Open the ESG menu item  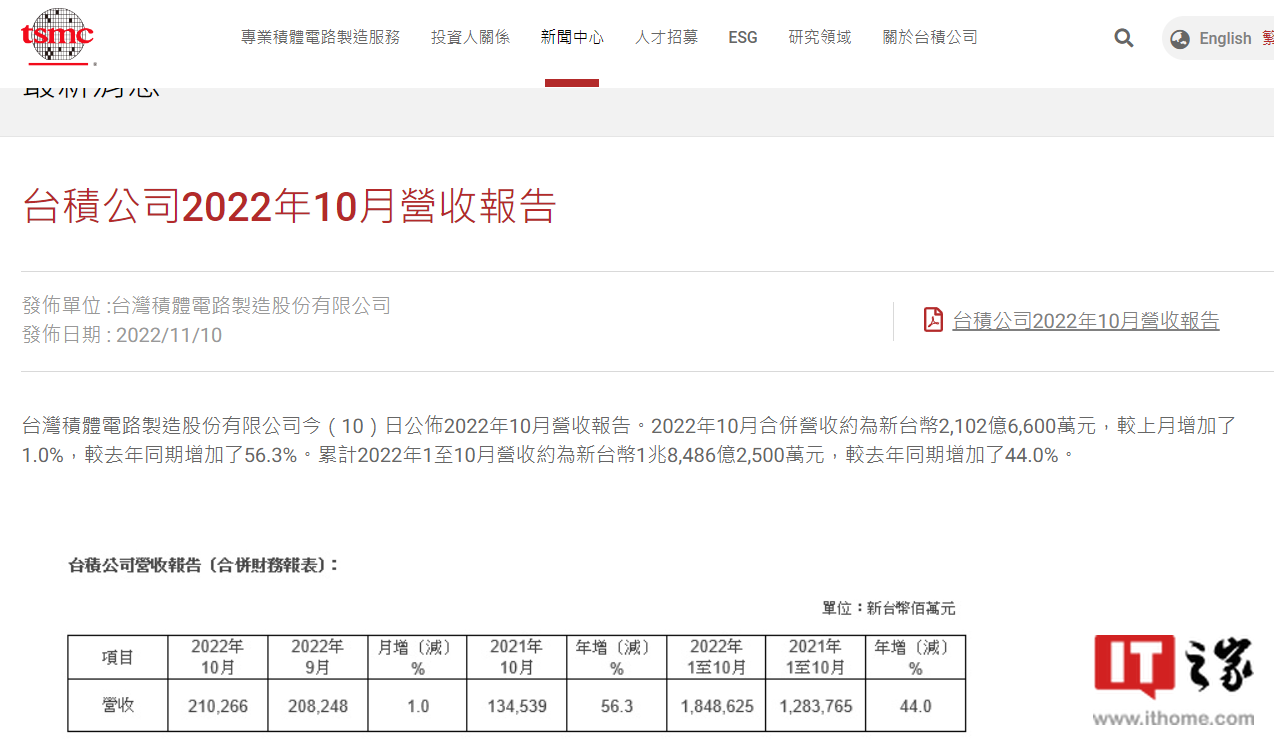pyautogui.click(x=743, y=38)
